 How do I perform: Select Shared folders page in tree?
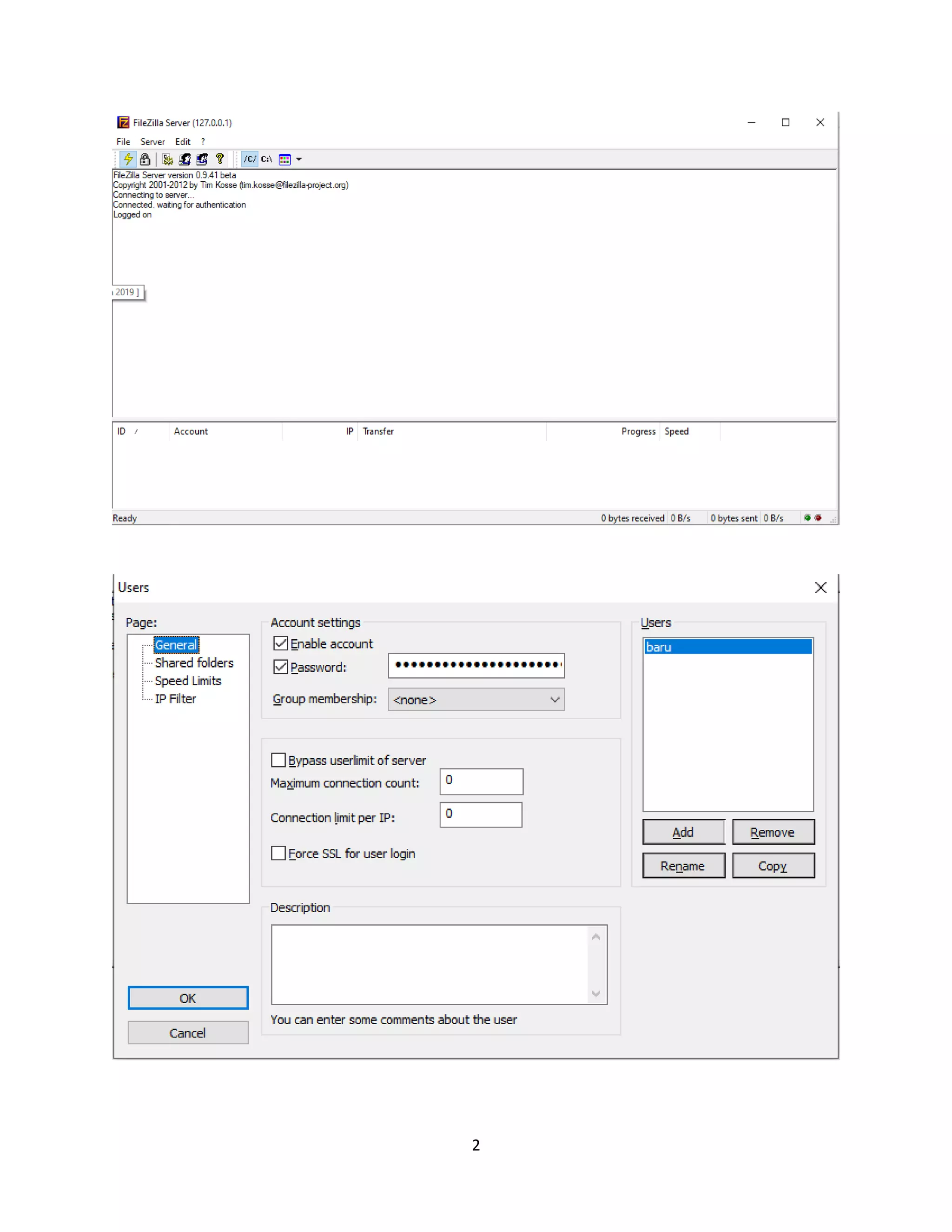pos(193,663)
